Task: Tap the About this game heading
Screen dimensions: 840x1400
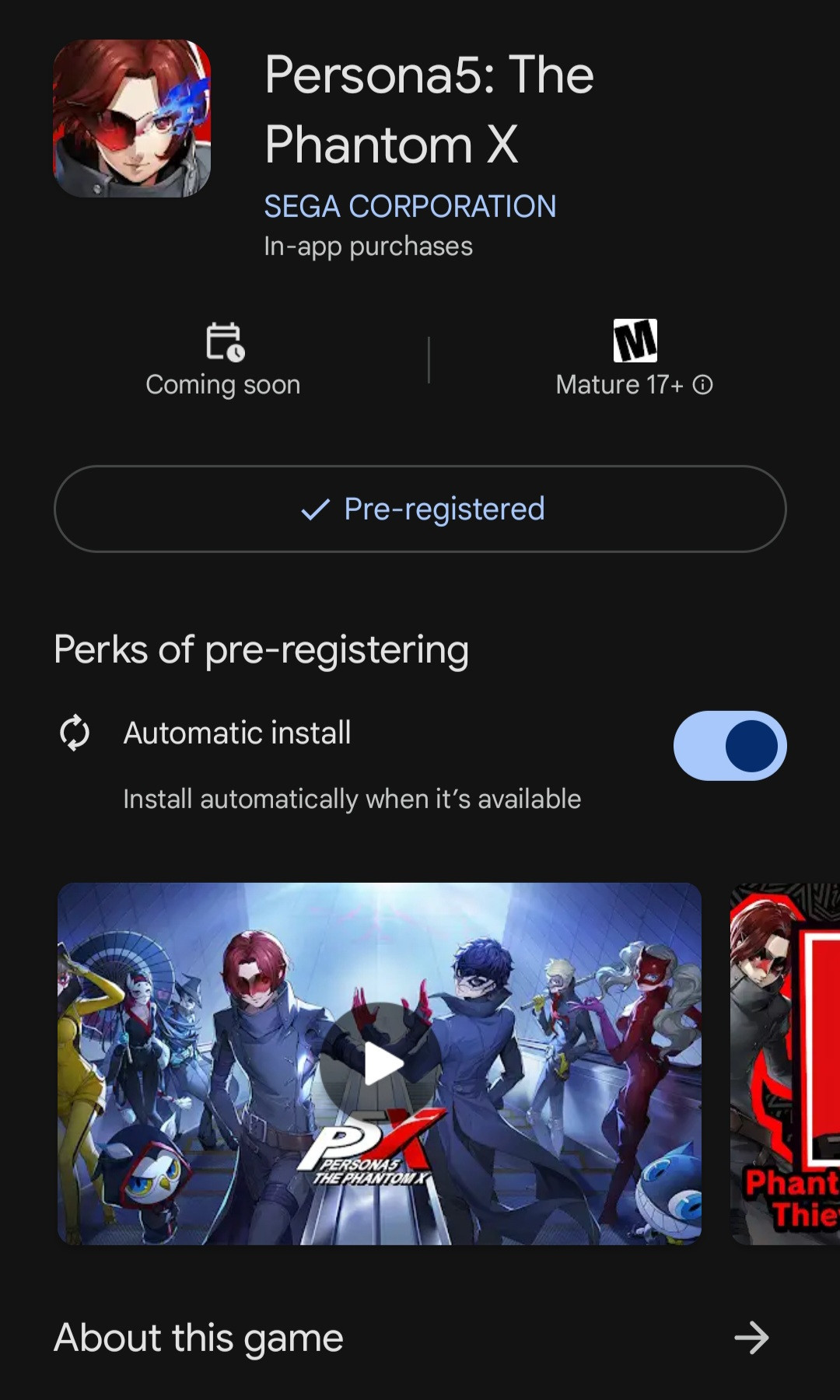Action: [198, 1338]
